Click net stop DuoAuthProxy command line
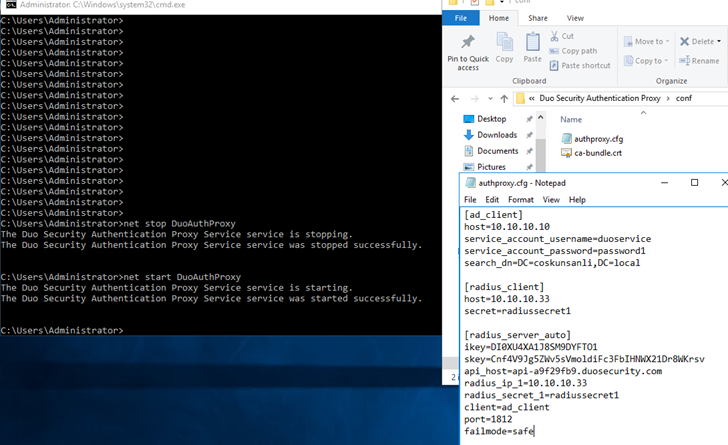The image size is (728, 445). 118,223
